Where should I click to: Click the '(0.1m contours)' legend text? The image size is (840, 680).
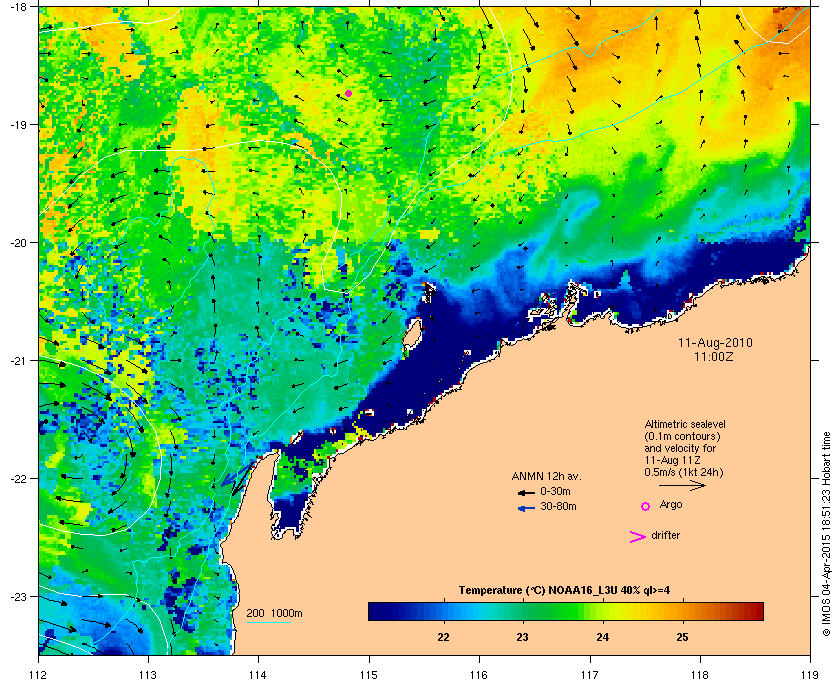682,436
